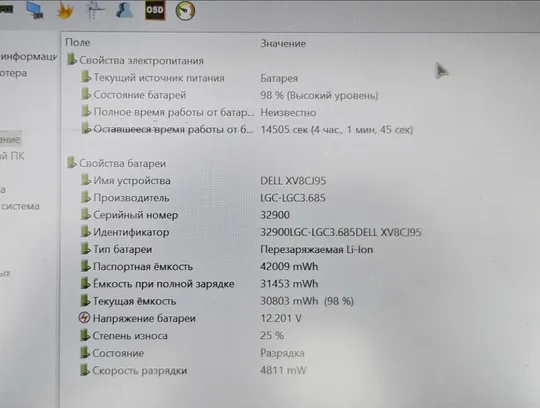Click the wear level value '25 %'

coord(272,335)
